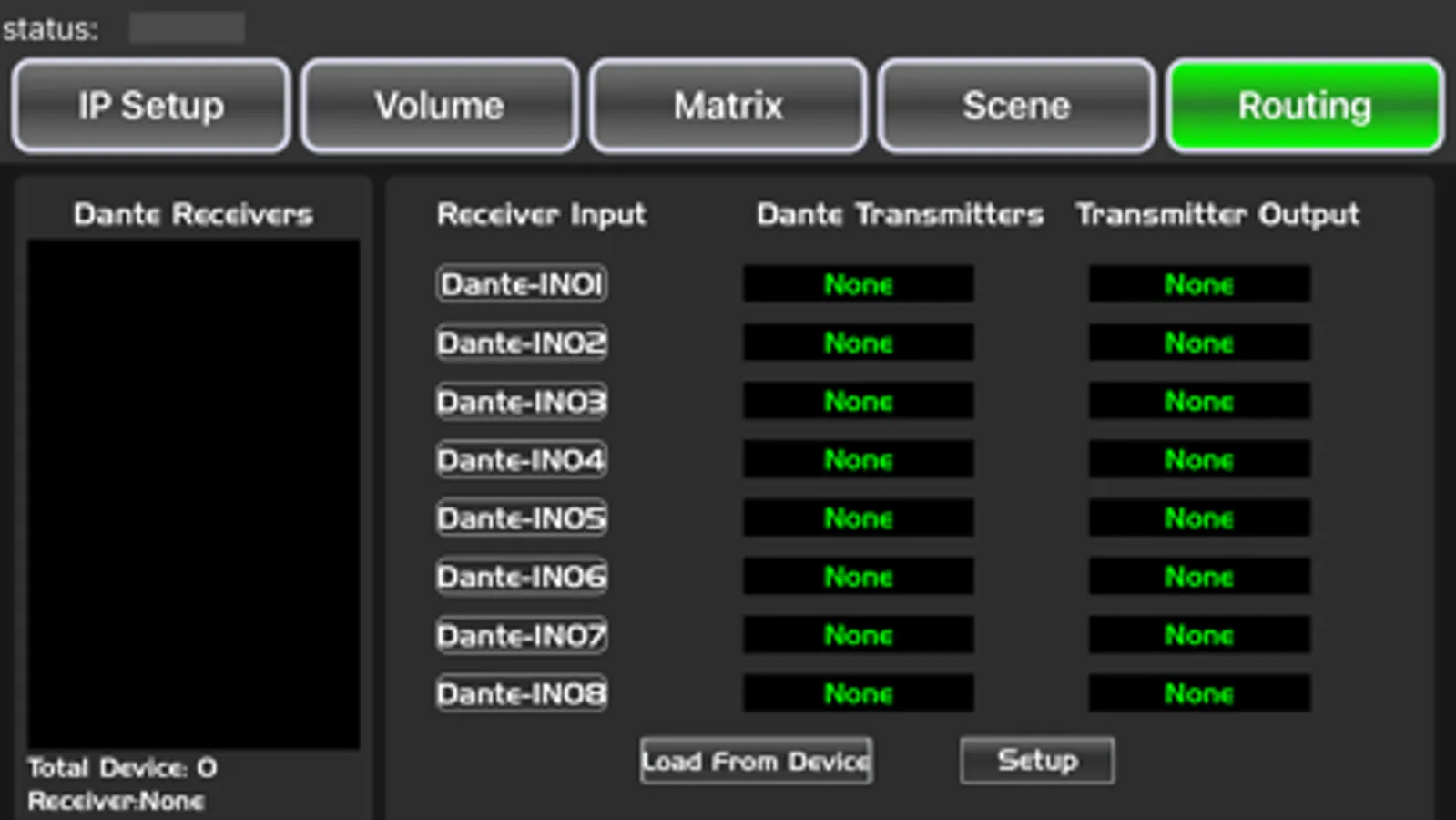The height and width of the screenshot is (820, 1456).
Task: Click the Dante Transmitters column header
Action: 900,214
